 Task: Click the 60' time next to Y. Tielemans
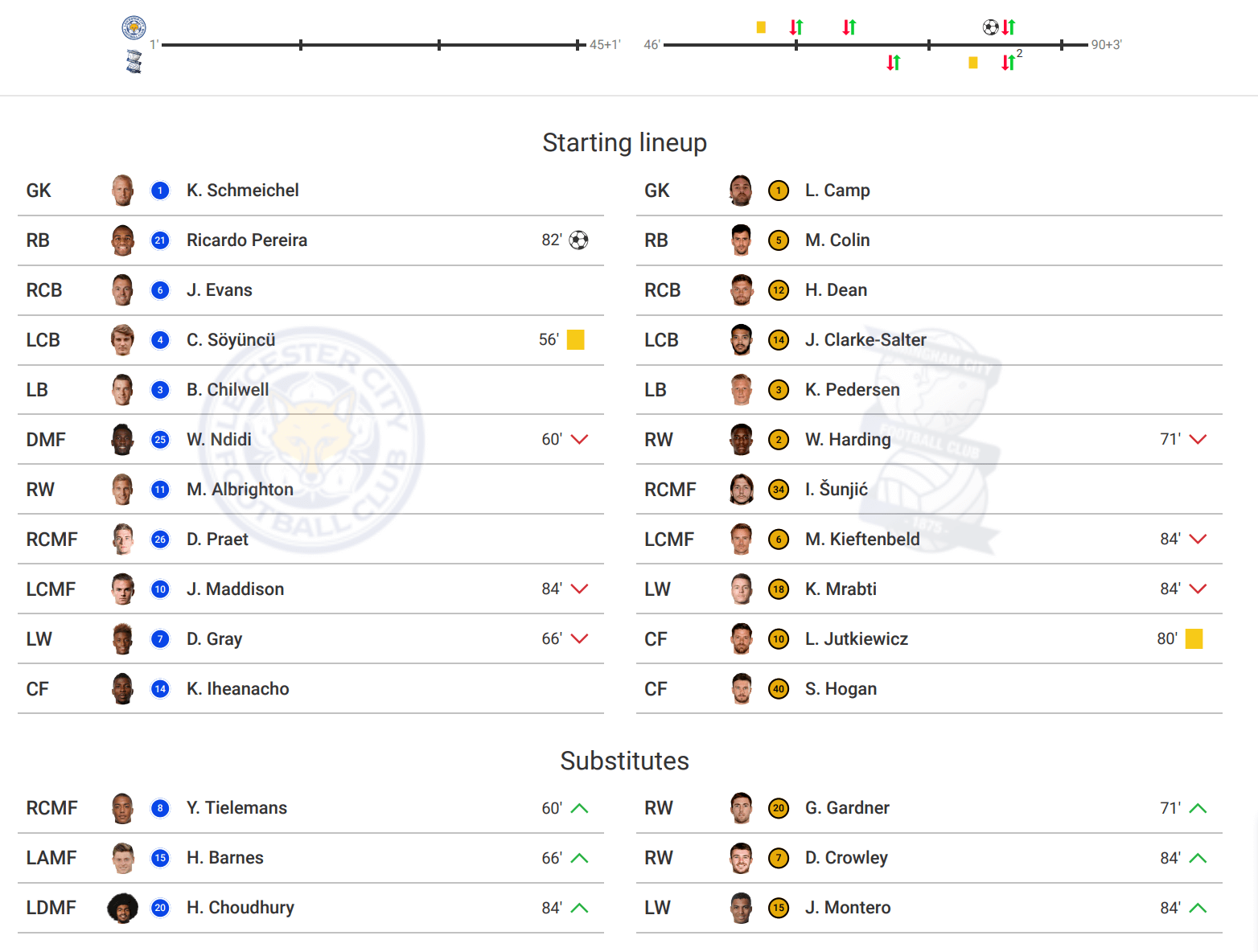tap(552, 808)
